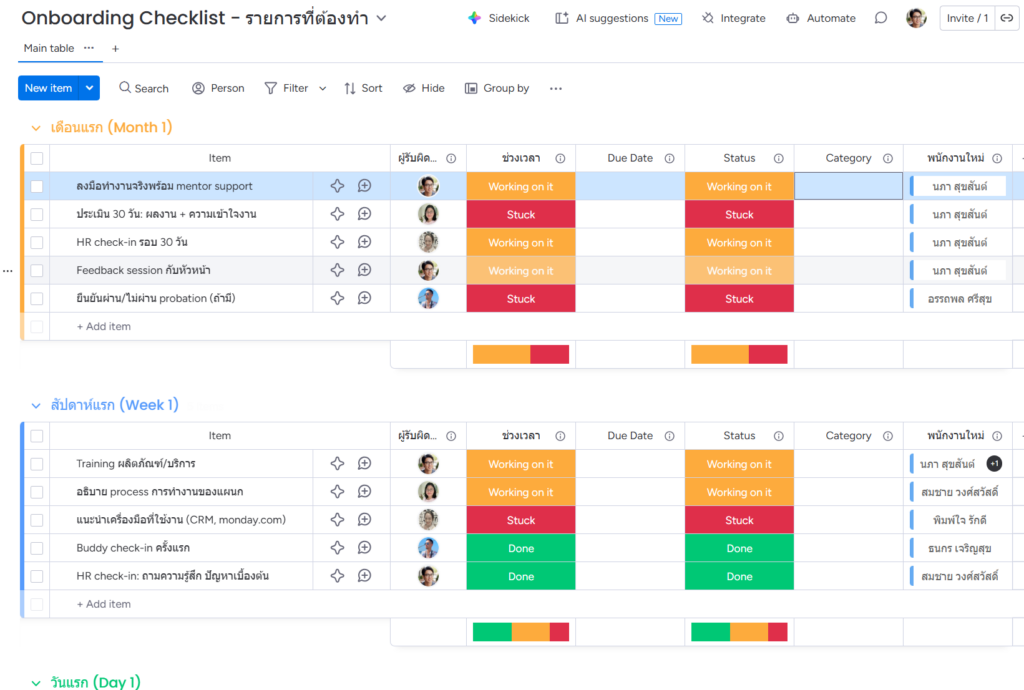Open the Sidekick AI assistant
1024x690 pixels.
pos(498,18)
